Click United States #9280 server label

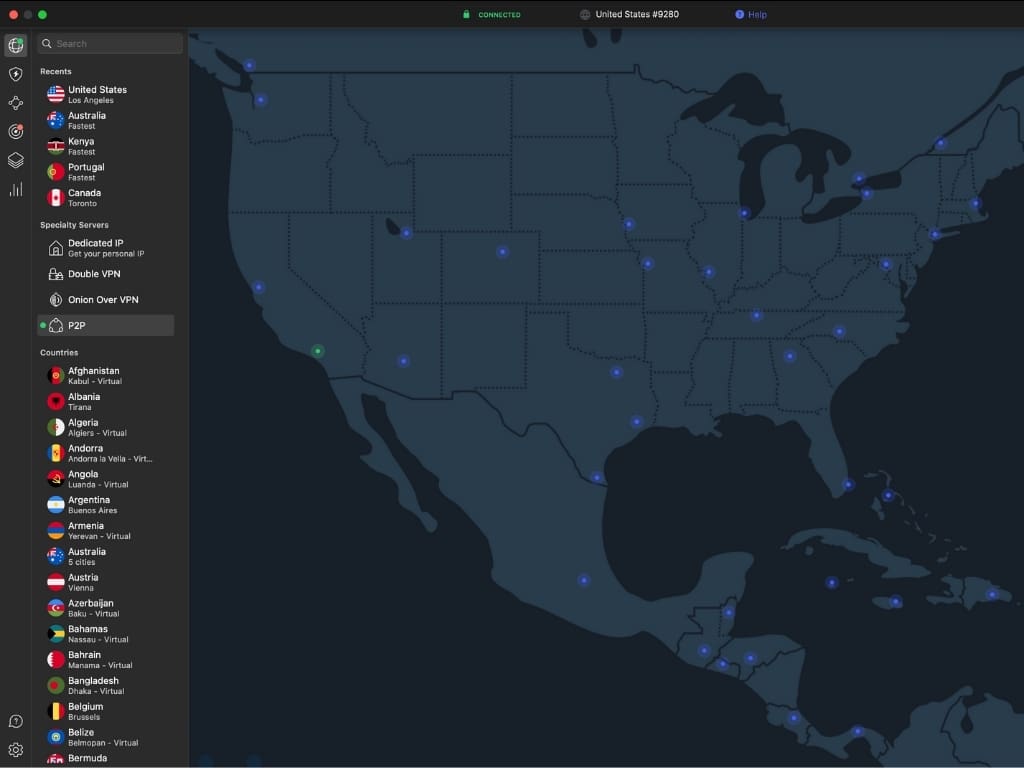(x=636, y=15)
